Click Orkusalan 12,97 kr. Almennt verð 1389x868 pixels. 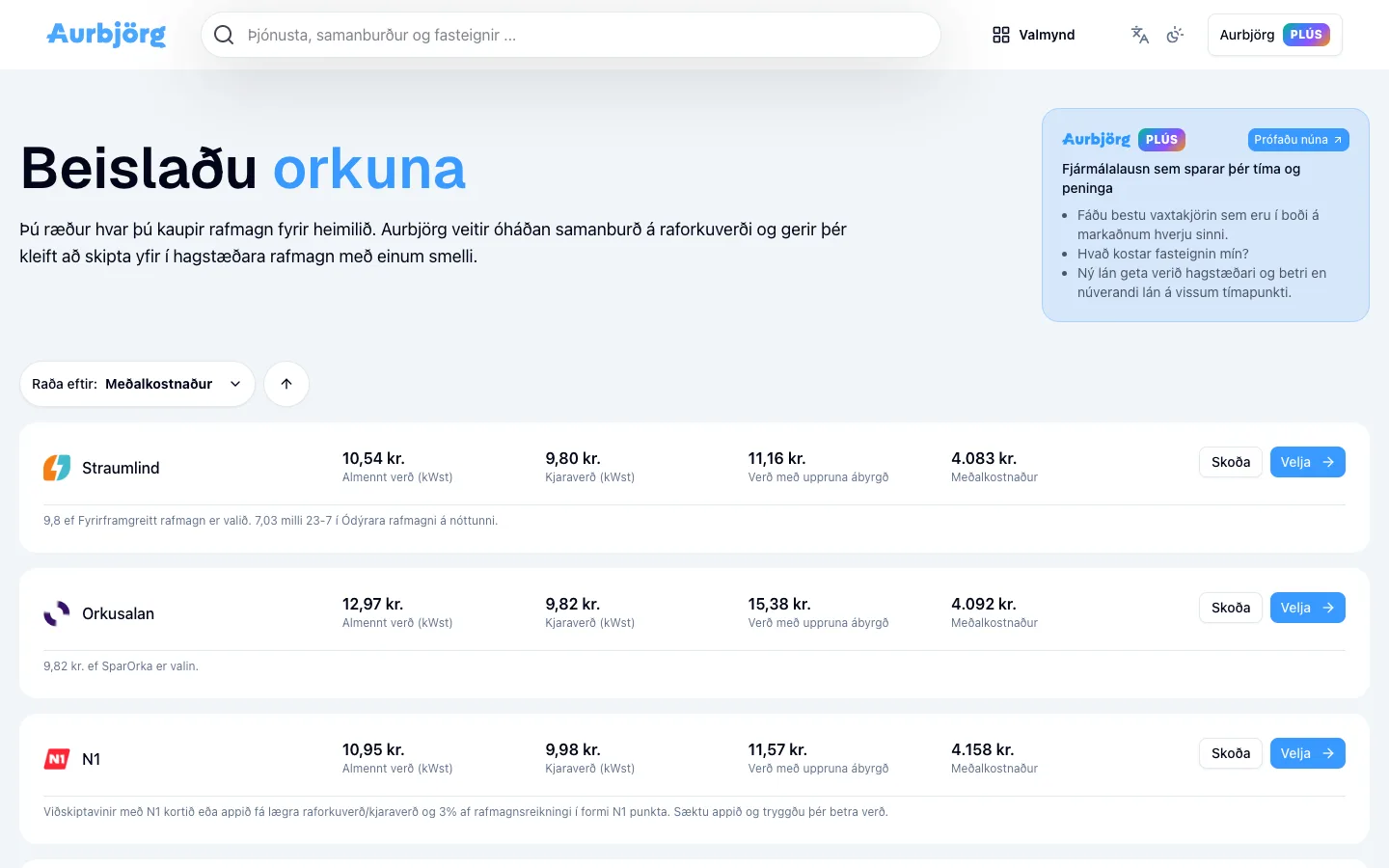tap(397, 612)
